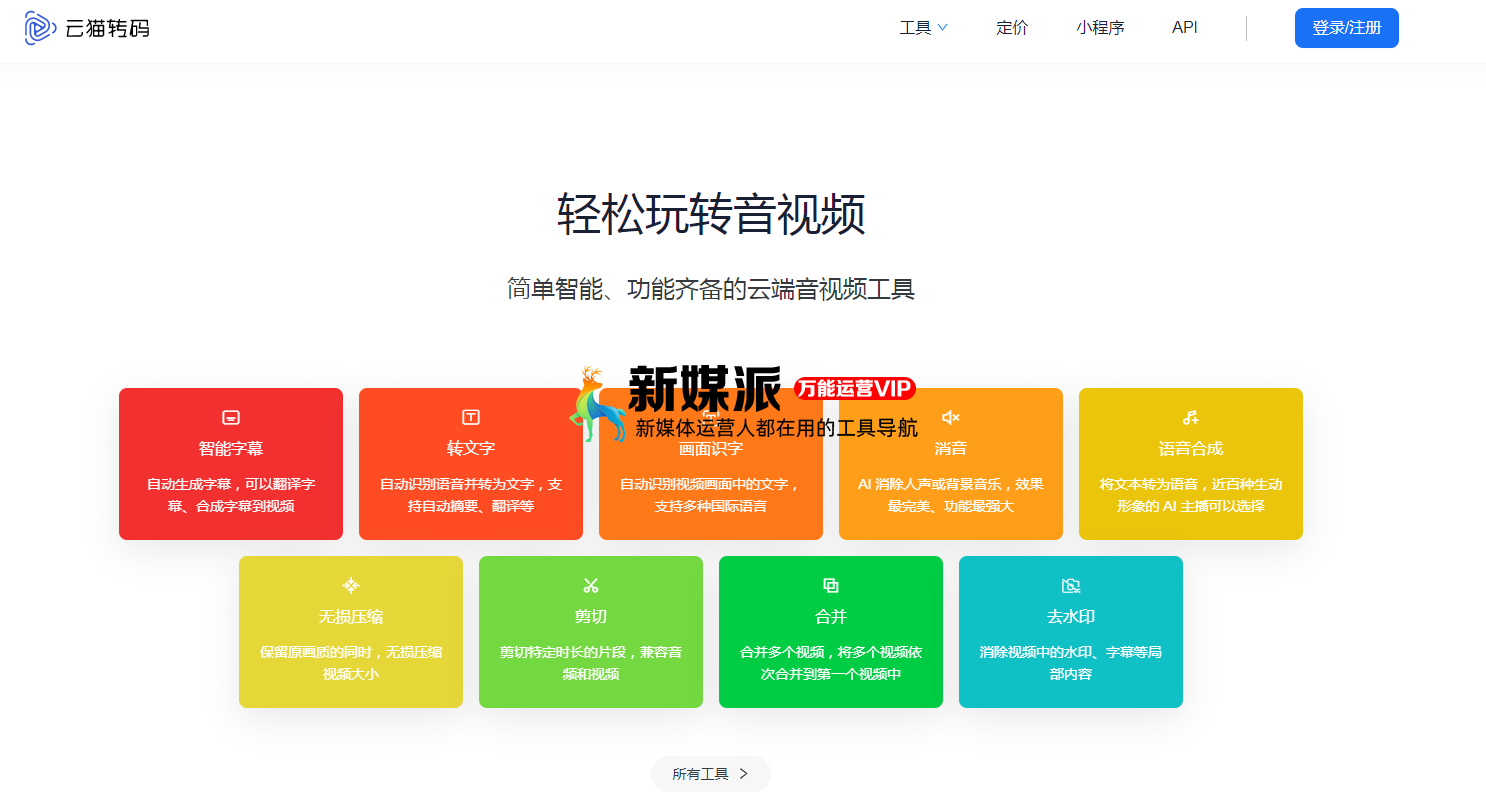
Task: Open the 去水印 tool title
Action: (x=1071, y=616)
